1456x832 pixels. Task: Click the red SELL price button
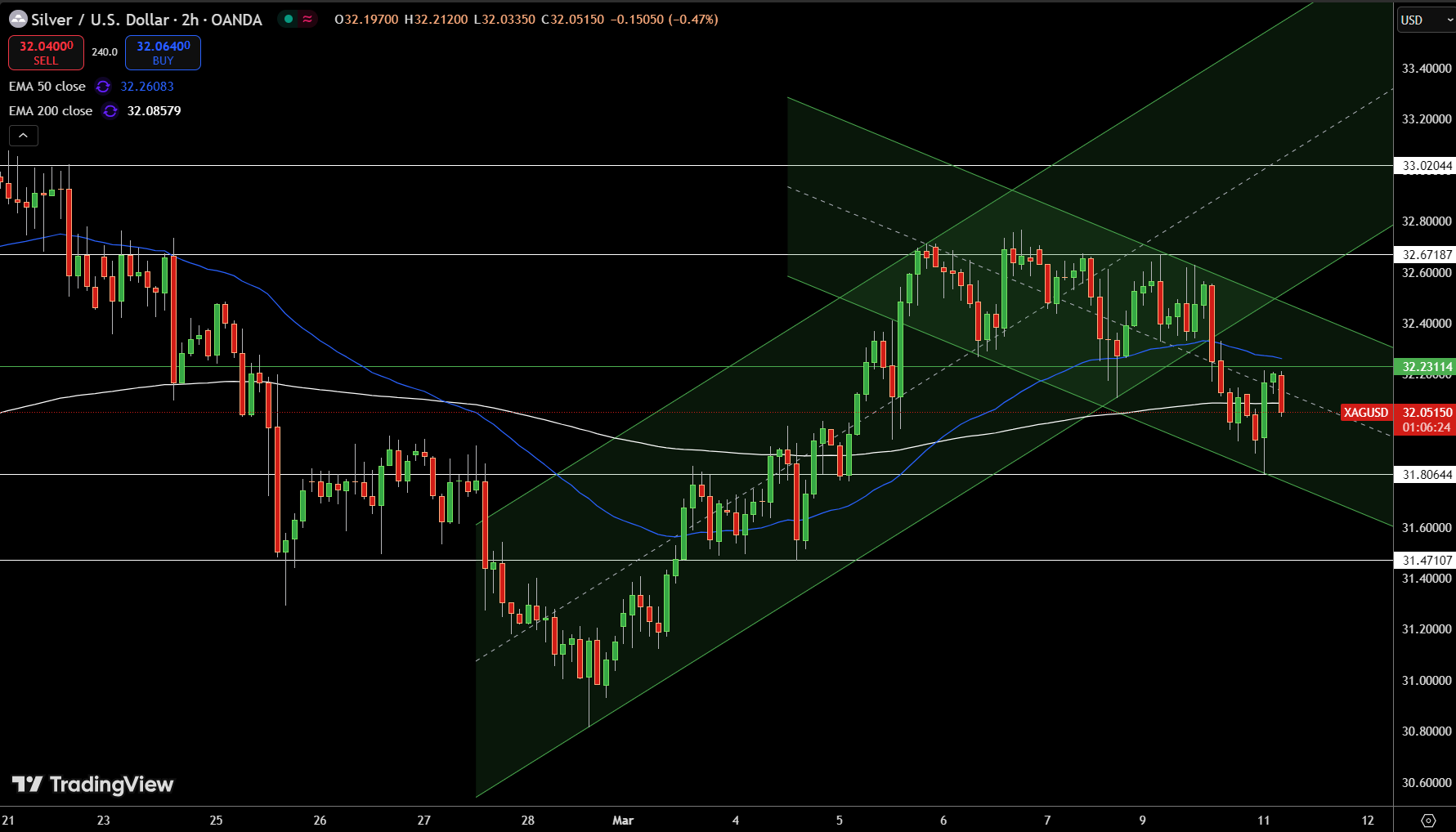point(46,52)
